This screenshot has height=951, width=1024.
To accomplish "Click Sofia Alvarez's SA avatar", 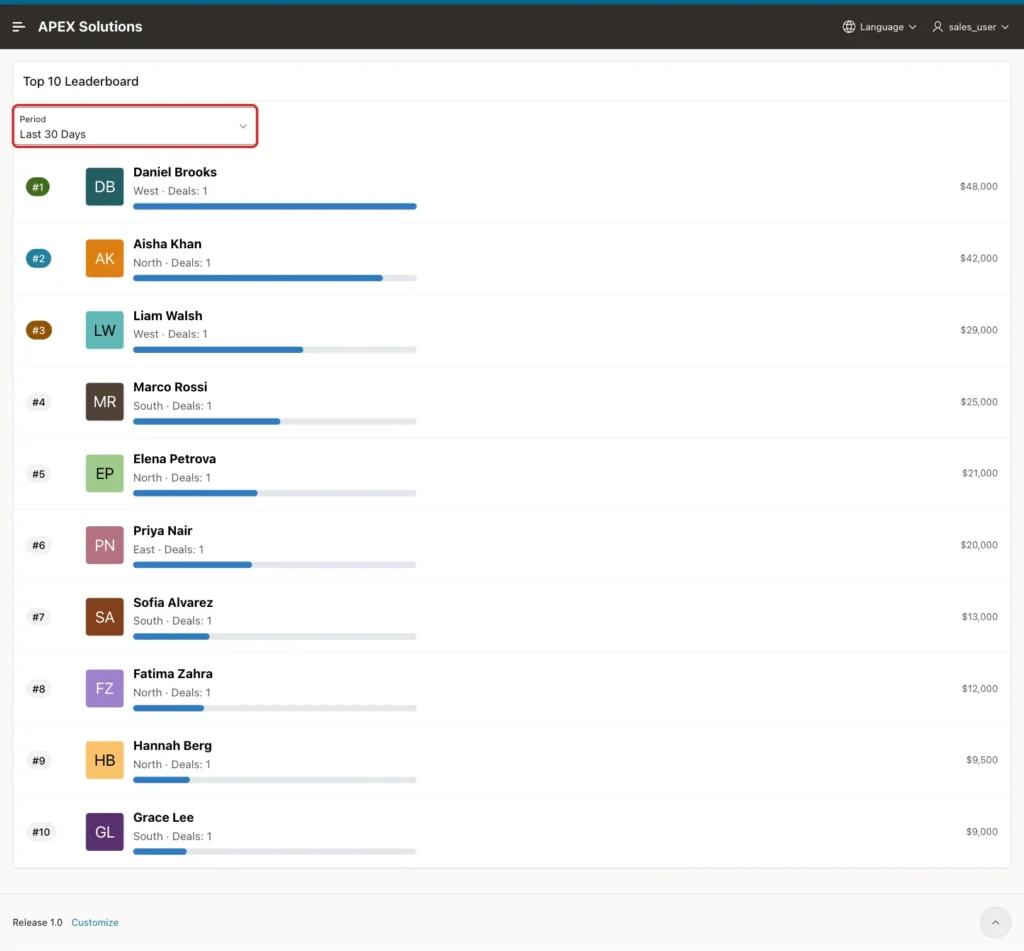I will (x=104, y=617).
